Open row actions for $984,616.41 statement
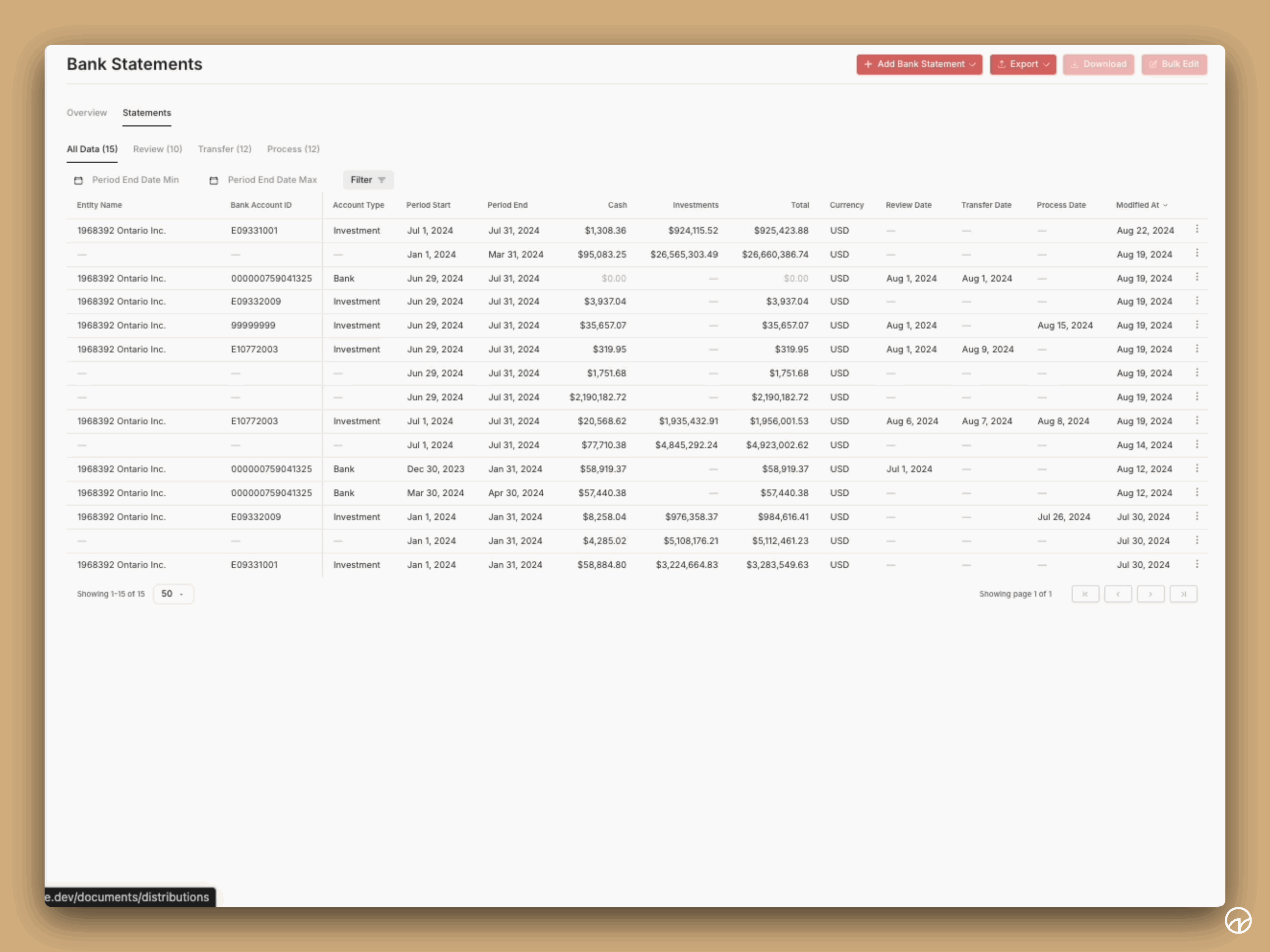The width and height of the screenshot is (1270, 952). 1197,517
